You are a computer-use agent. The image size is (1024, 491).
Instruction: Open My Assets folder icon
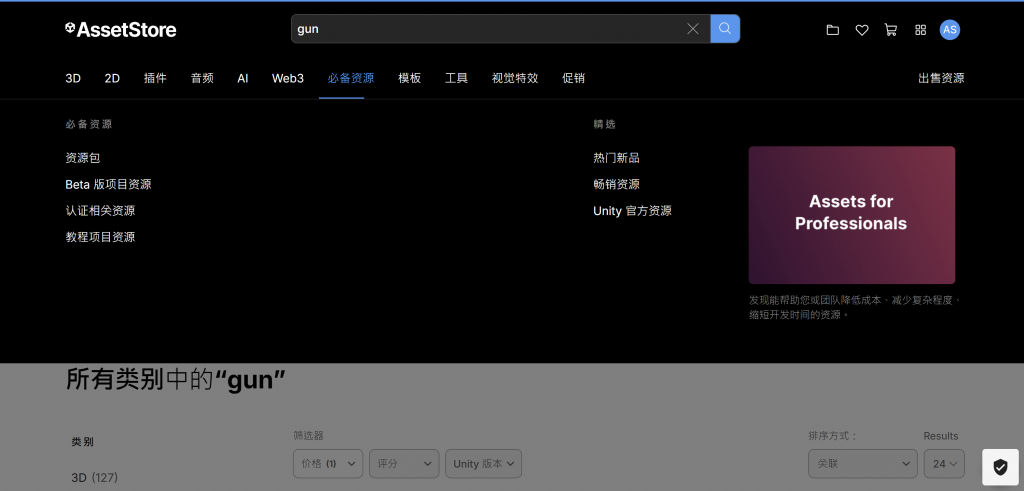833,29
